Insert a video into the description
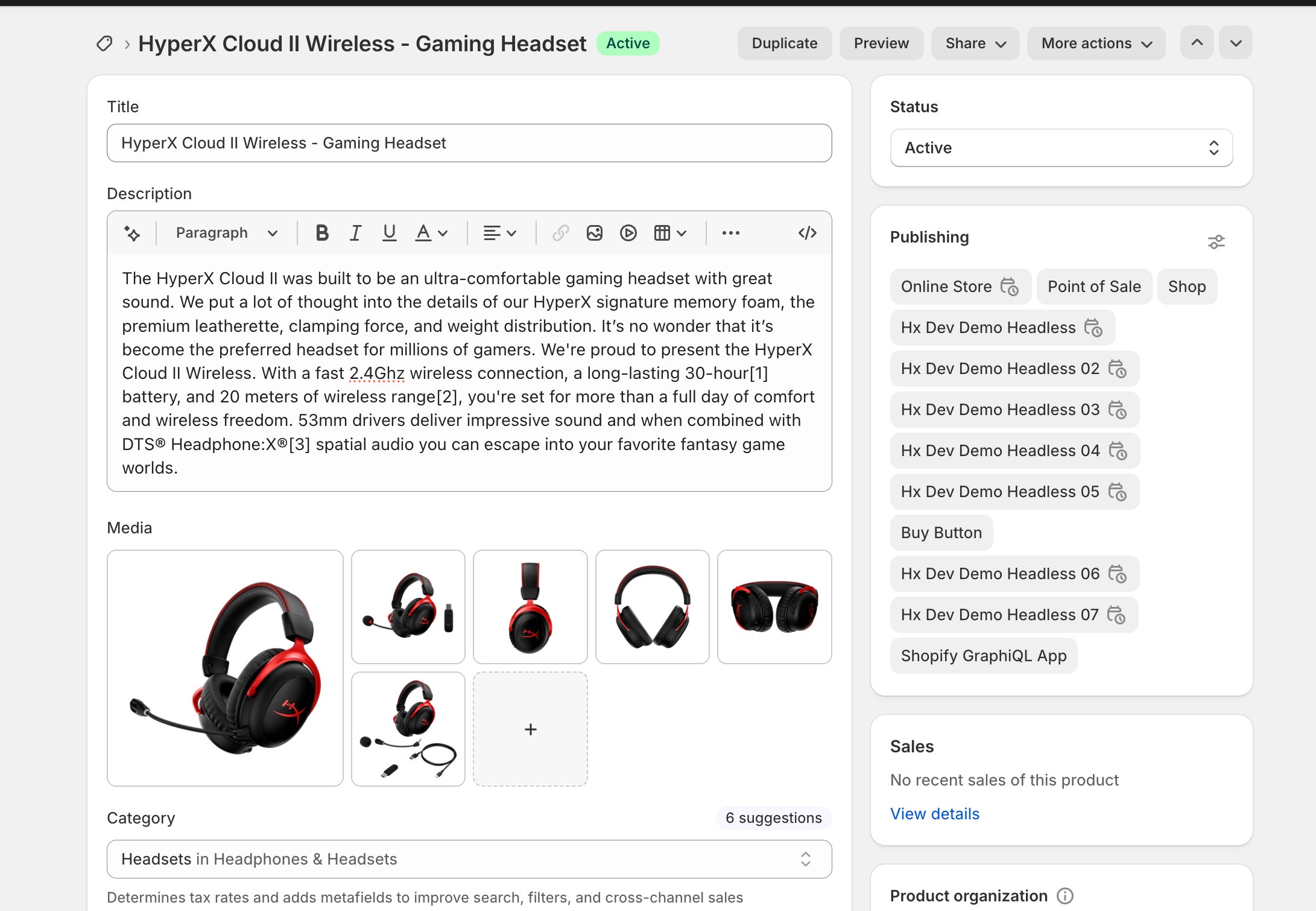Image resolution: width=1316 pixels, height=911 pixels. [628, 233]
